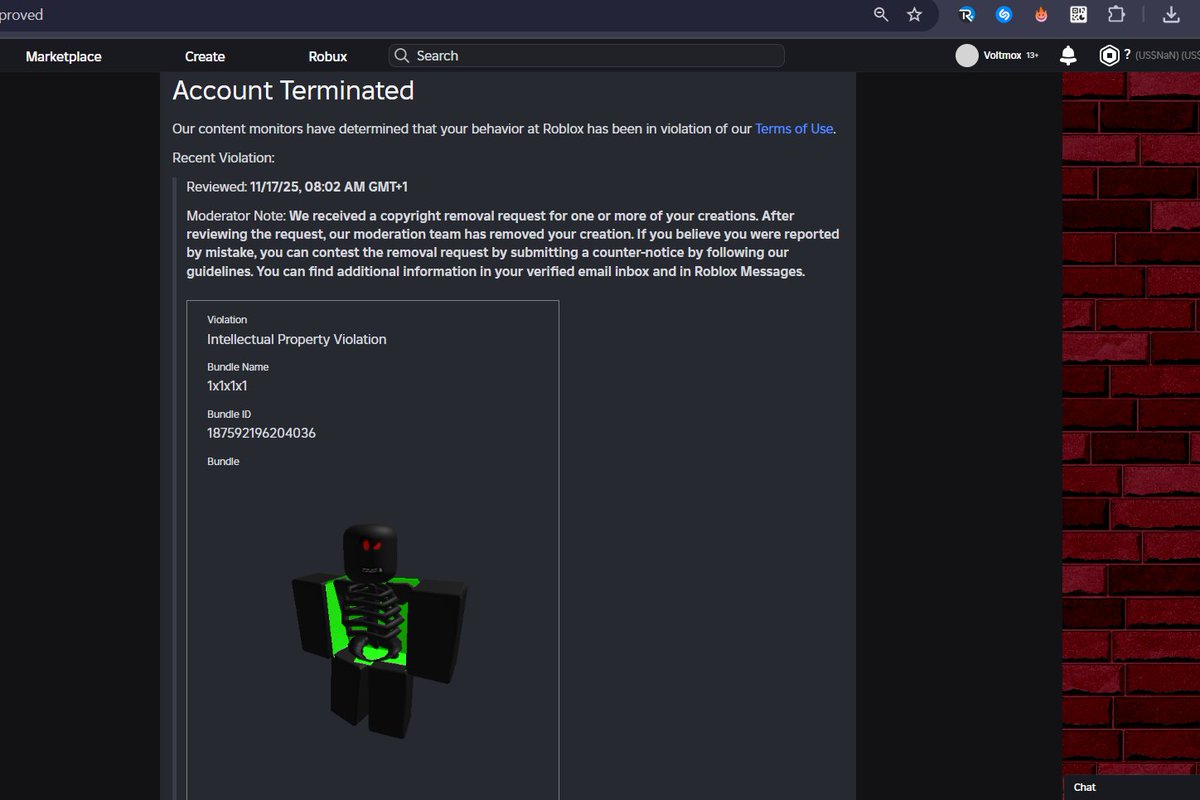Screen dimensions: 1200x800
Task: Open the Terms of Use link
Action: tap(794, 129)
